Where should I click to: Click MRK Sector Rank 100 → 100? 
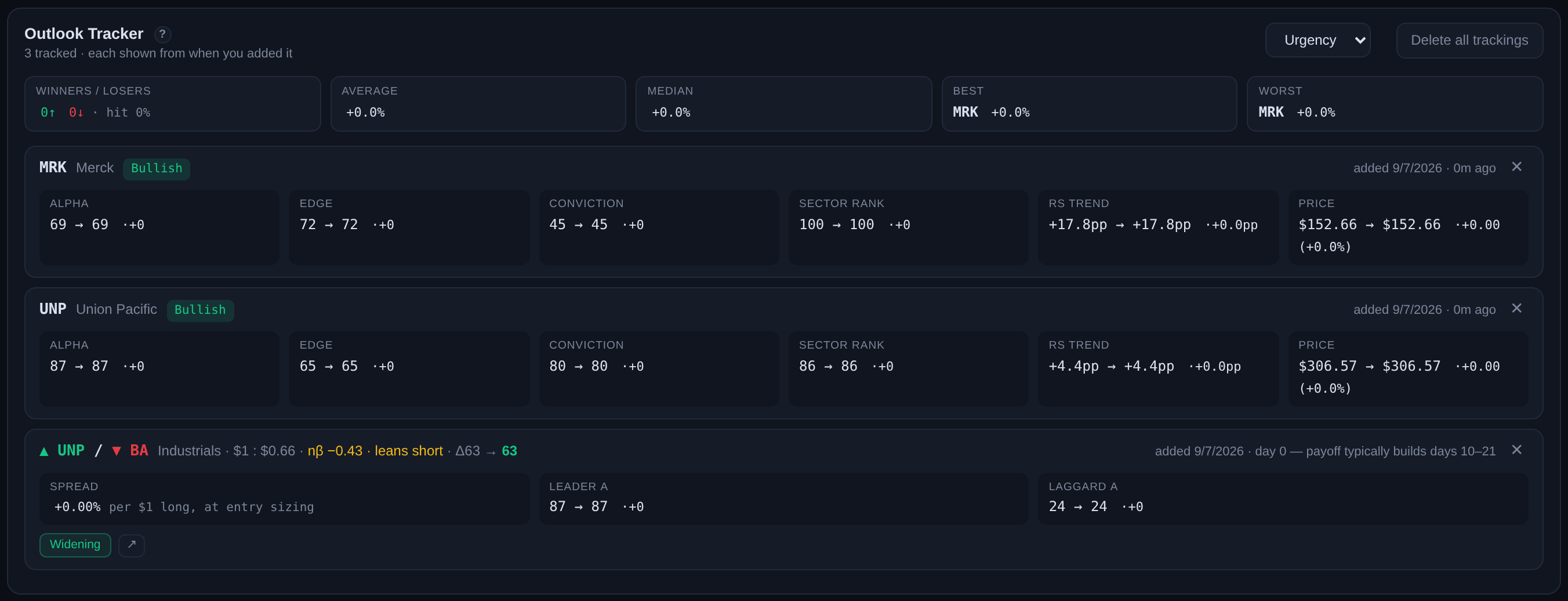[836, 225]
